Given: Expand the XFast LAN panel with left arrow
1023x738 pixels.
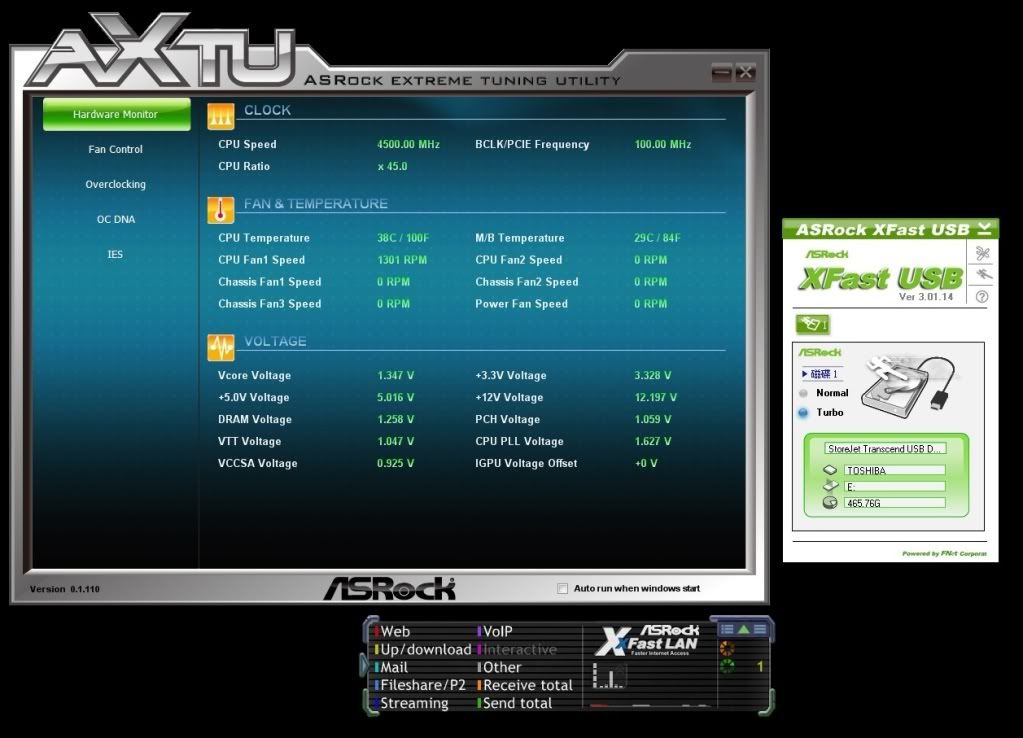Looking at the screenshot, I should [x=364, y=666].
